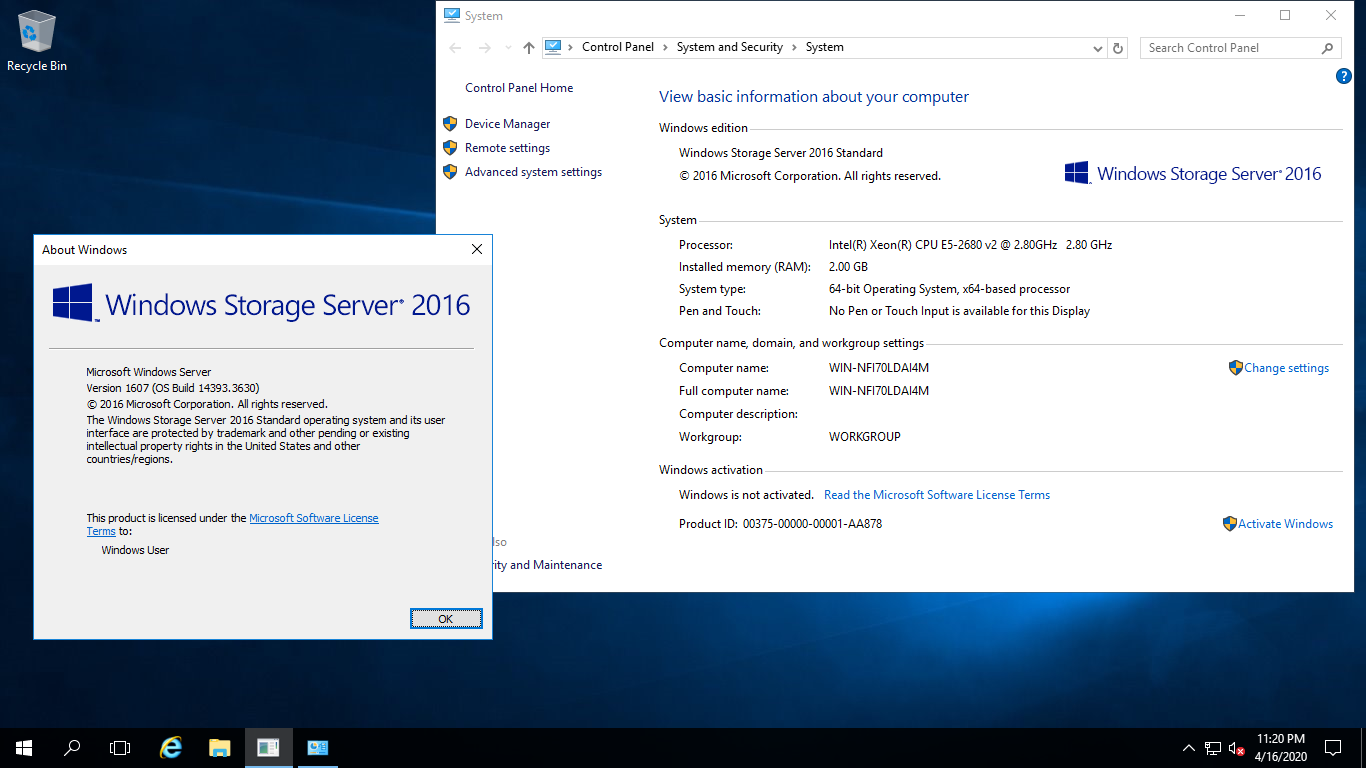The height and width of the screenshot is (768, 1366).
Task: Click the computer name WIN-NFI70LDAI4M value
Action: click(879, 368)
